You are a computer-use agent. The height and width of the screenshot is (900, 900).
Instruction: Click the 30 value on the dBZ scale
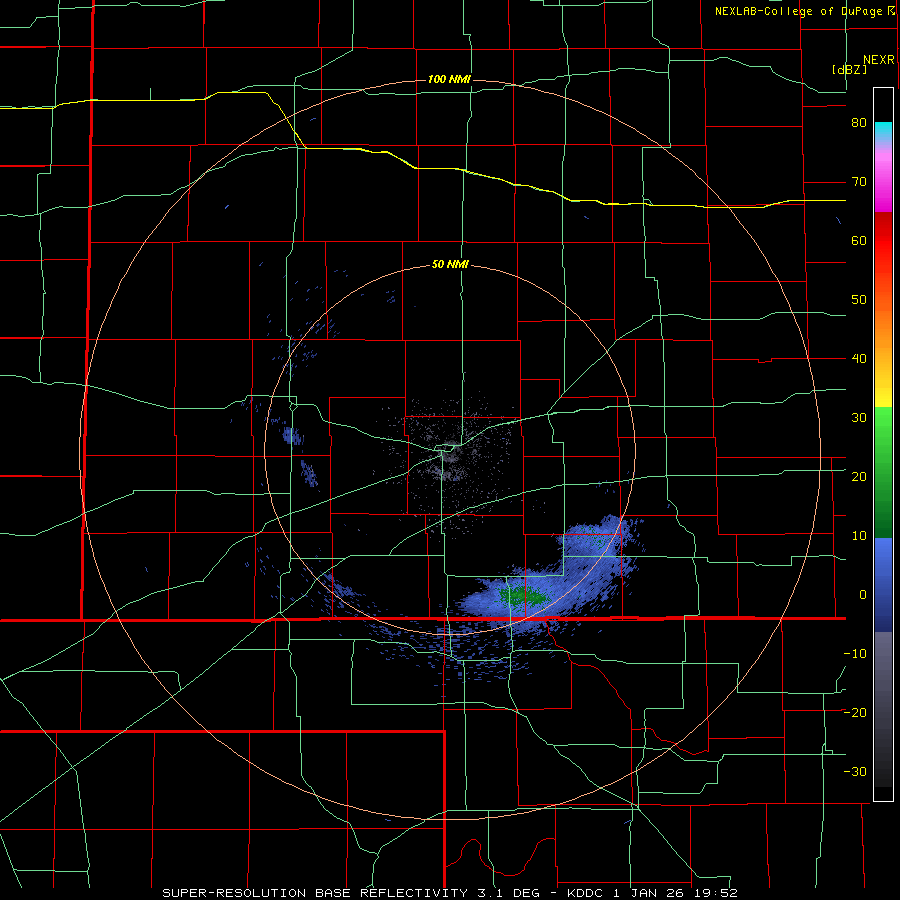coord(859,417)
